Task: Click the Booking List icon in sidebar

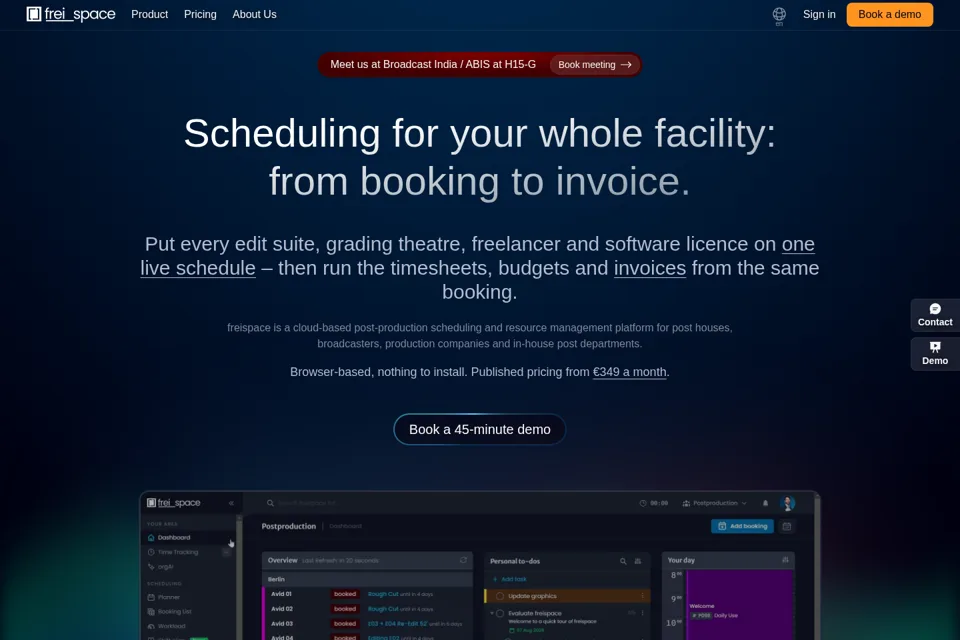Action: pyautogui.click(x=151, y=612)
